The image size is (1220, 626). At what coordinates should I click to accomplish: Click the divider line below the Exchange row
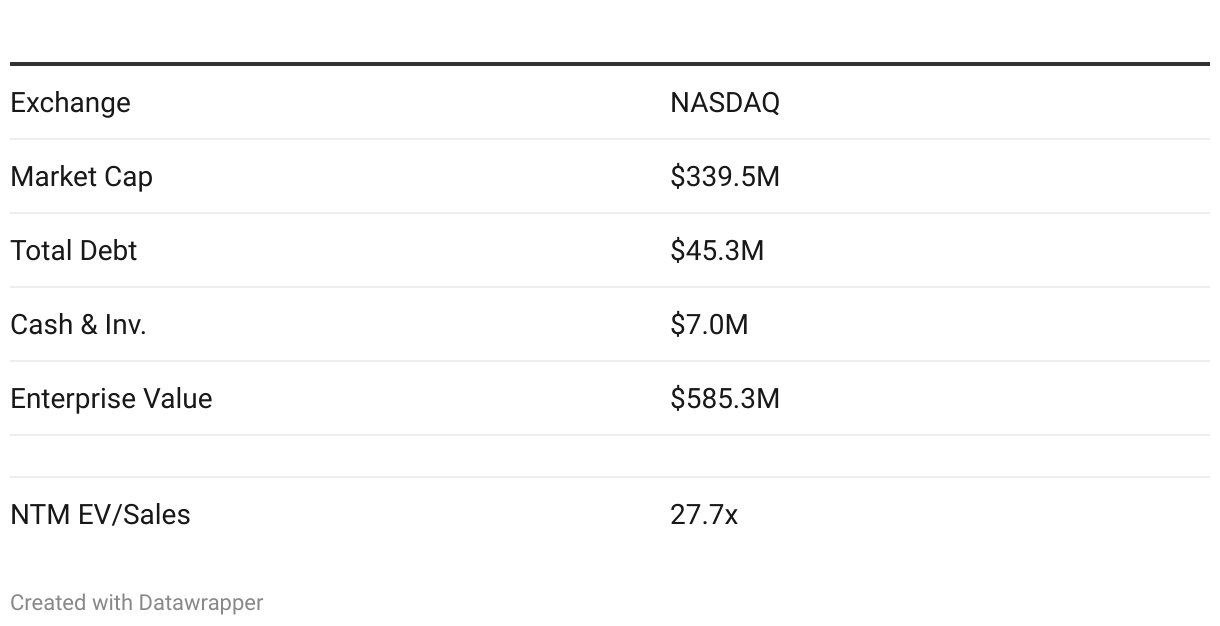[x=610, y=139]
